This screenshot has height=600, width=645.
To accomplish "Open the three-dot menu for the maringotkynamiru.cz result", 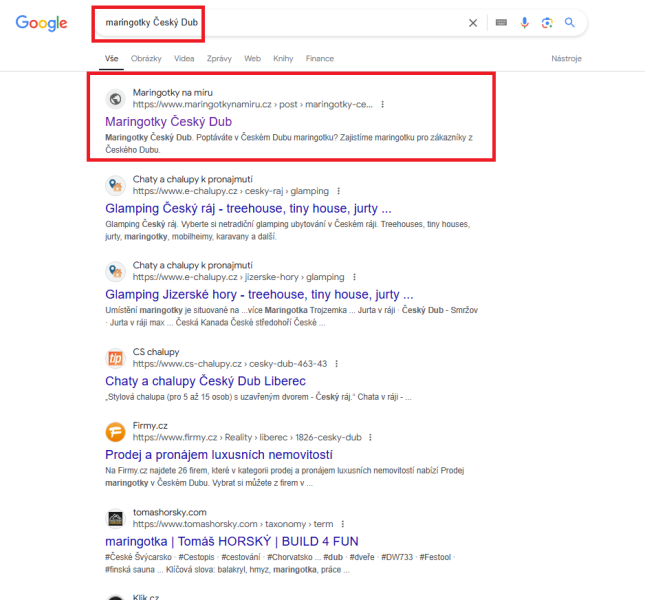I will [x=383, y=104].
